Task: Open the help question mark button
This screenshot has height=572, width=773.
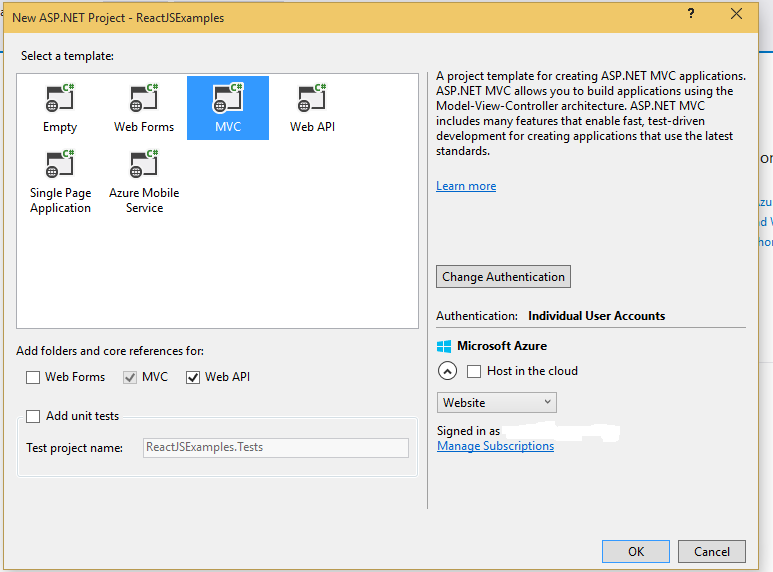Action: (691, 13)
